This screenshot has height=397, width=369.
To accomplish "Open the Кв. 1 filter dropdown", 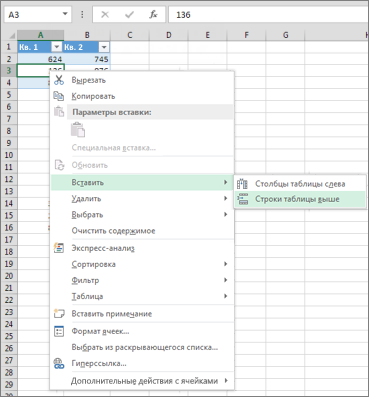I will pos(57,47).
